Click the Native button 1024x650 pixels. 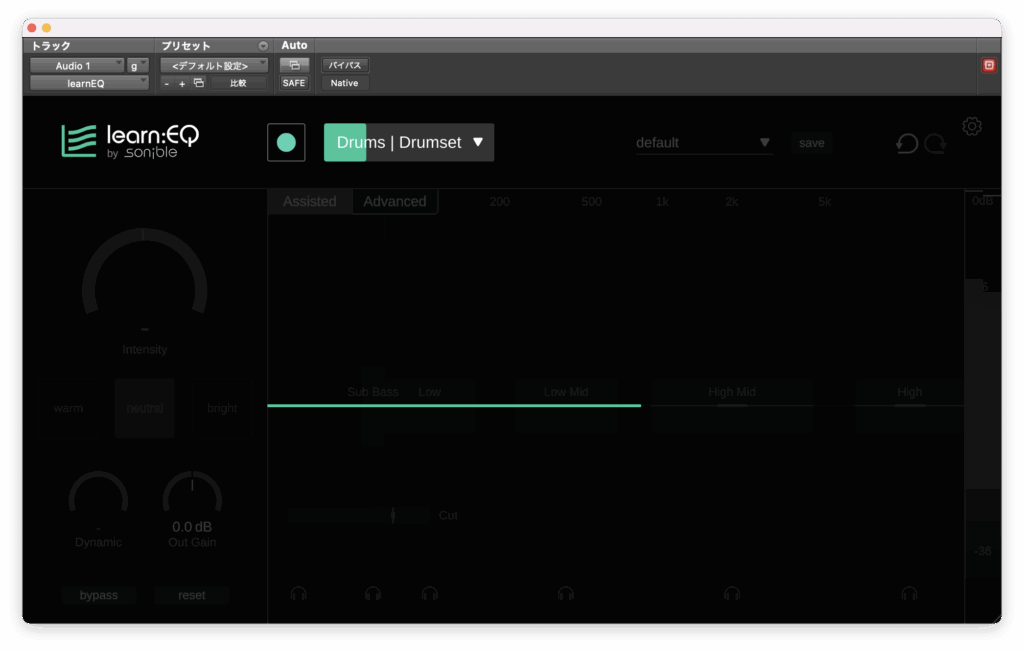(x=345, y=83)
